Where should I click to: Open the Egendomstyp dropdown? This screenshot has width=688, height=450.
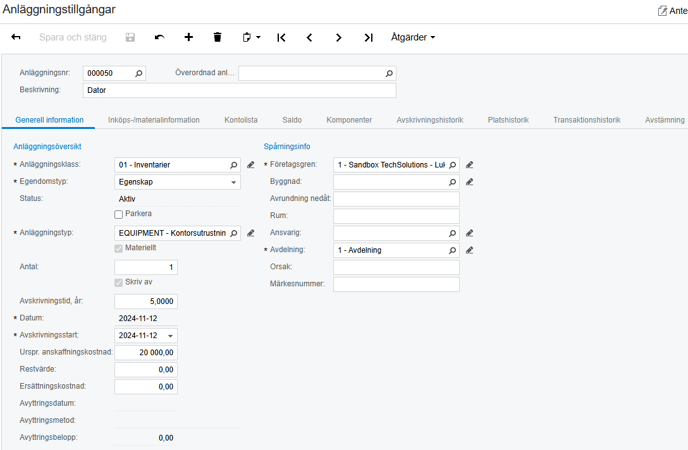click(x=234, y=182)
